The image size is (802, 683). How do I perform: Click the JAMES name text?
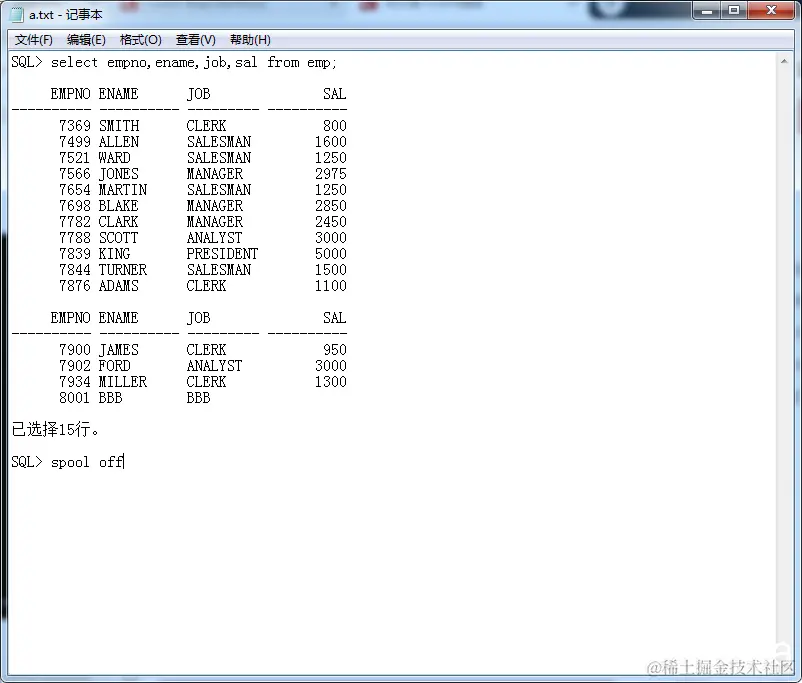point(119,350)
